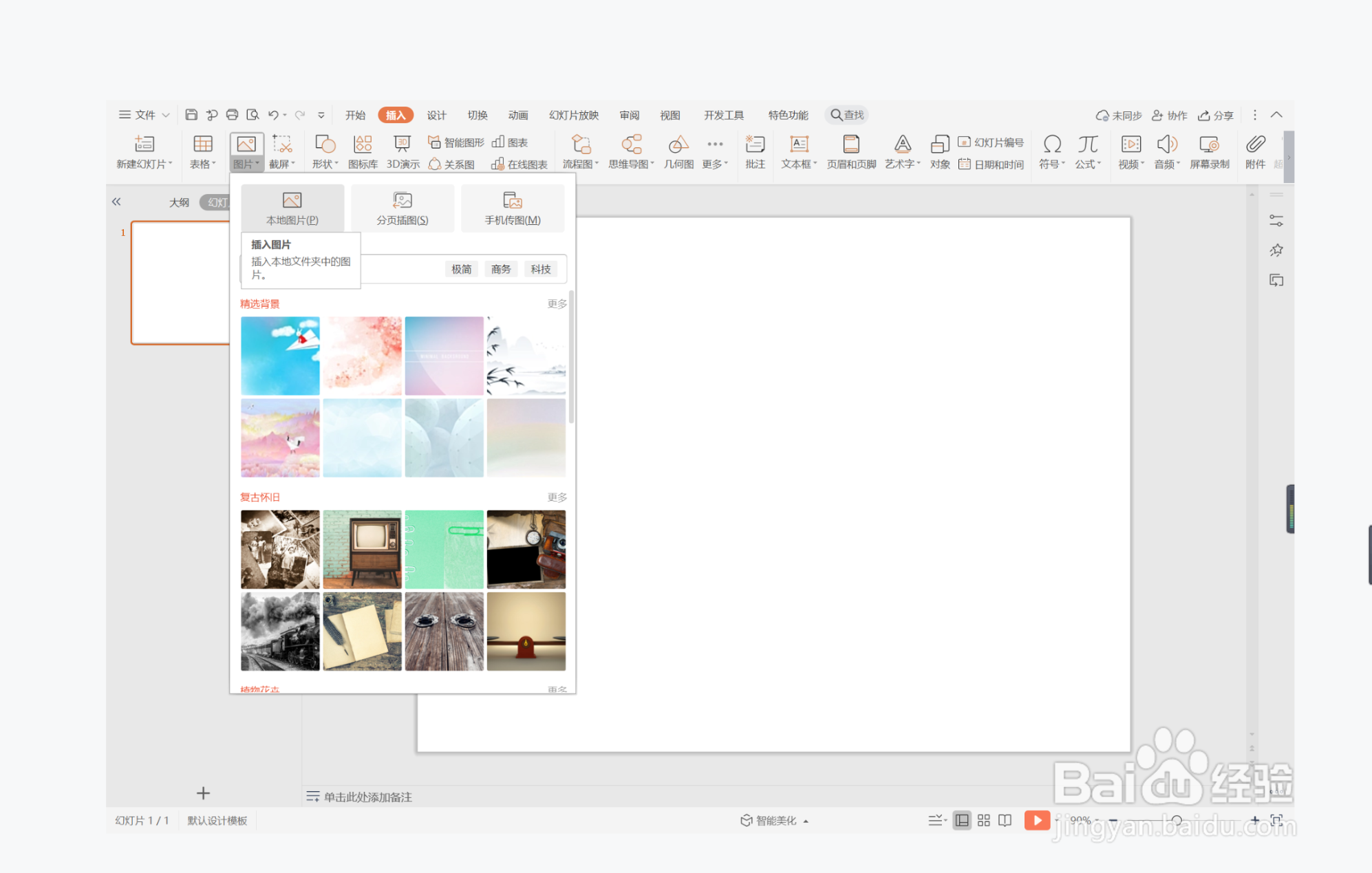Image resolution: width=1372 pixels, height=873 pixels.
Task: Click the New Slide (新建幻灯片) icon
Action: click(x=144, y=144)
